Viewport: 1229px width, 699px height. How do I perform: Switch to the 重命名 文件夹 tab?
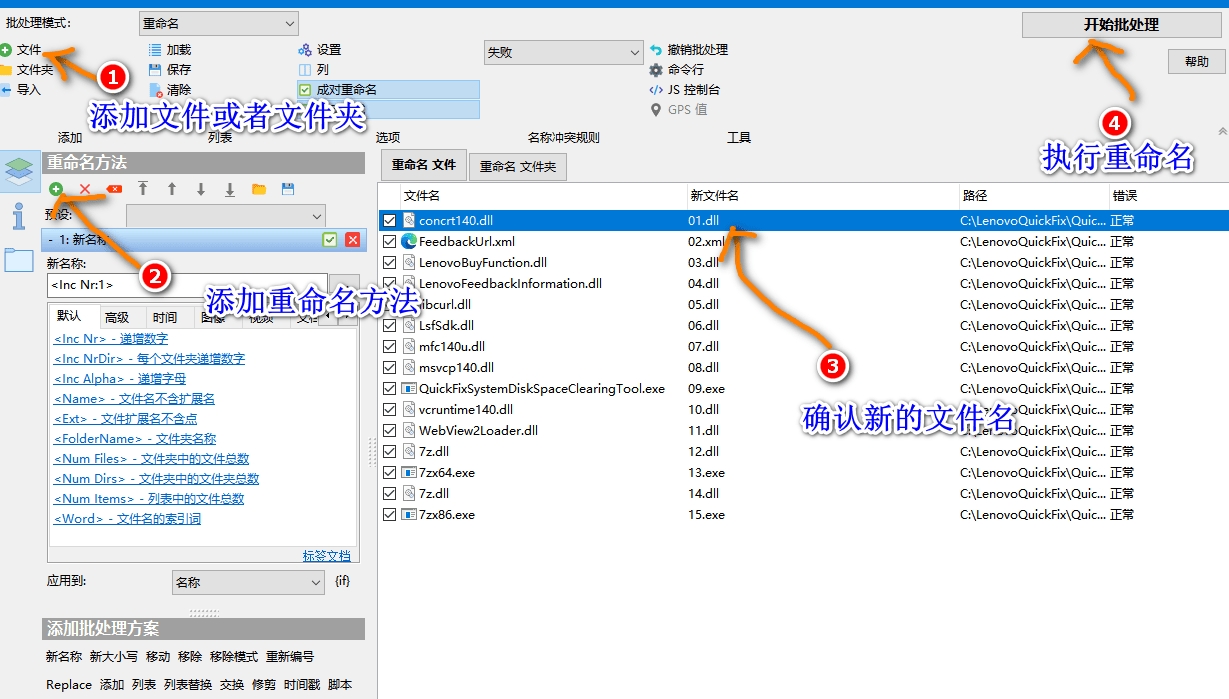[x=518, y=167]
